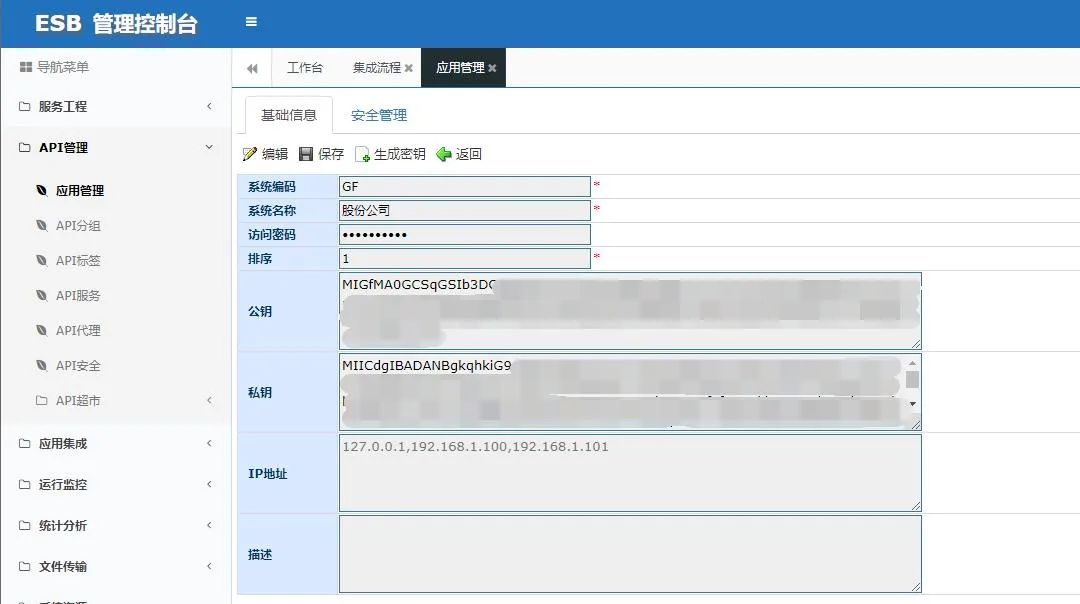
Task: Click into the 私钥 text area
Action: point(630,392)
